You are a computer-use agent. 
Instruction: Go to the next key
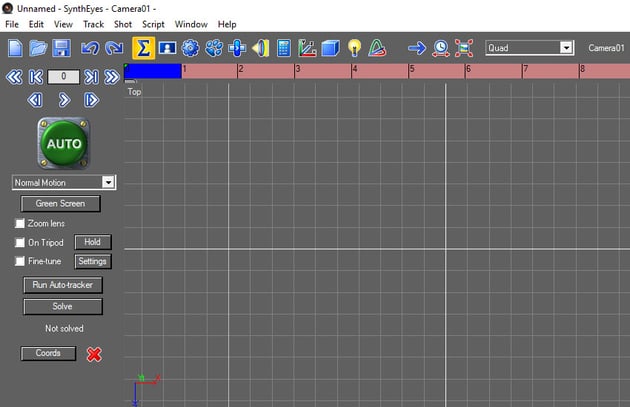click(91, 77)
